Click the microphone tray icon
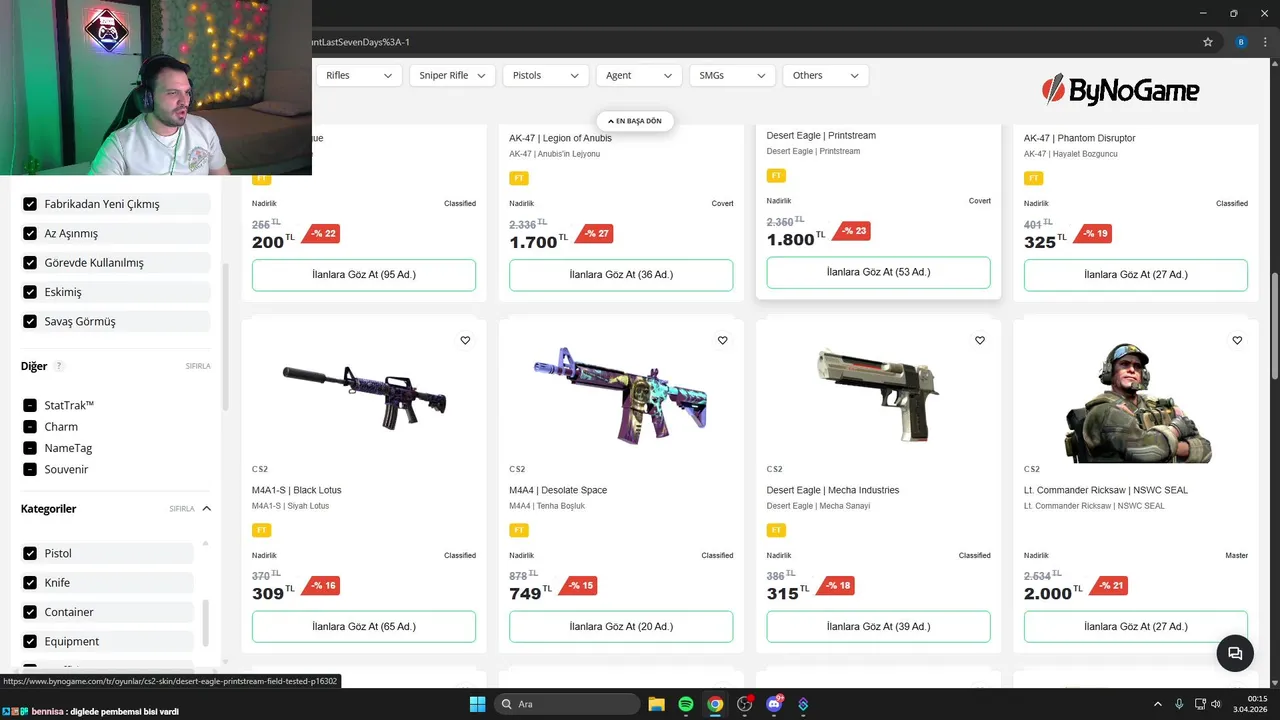The image size is (1280, 720). [x=1179, y=704]
